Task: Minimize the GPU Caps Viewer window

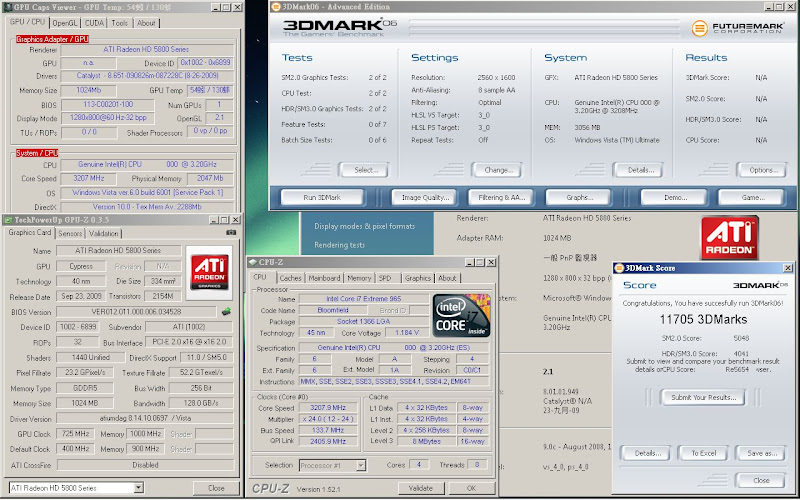Action: [216, 7]
